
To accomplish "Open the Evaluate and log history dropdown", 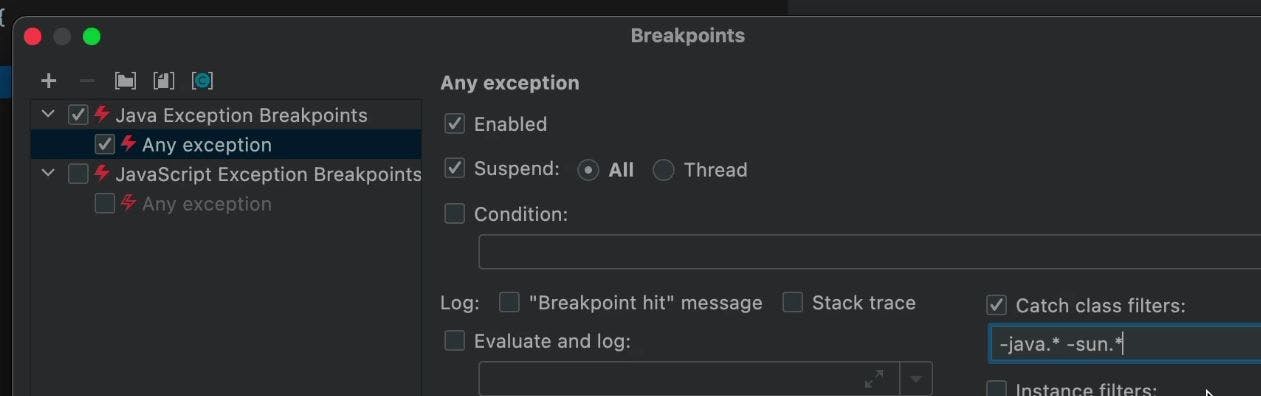I will coord(916,379).
